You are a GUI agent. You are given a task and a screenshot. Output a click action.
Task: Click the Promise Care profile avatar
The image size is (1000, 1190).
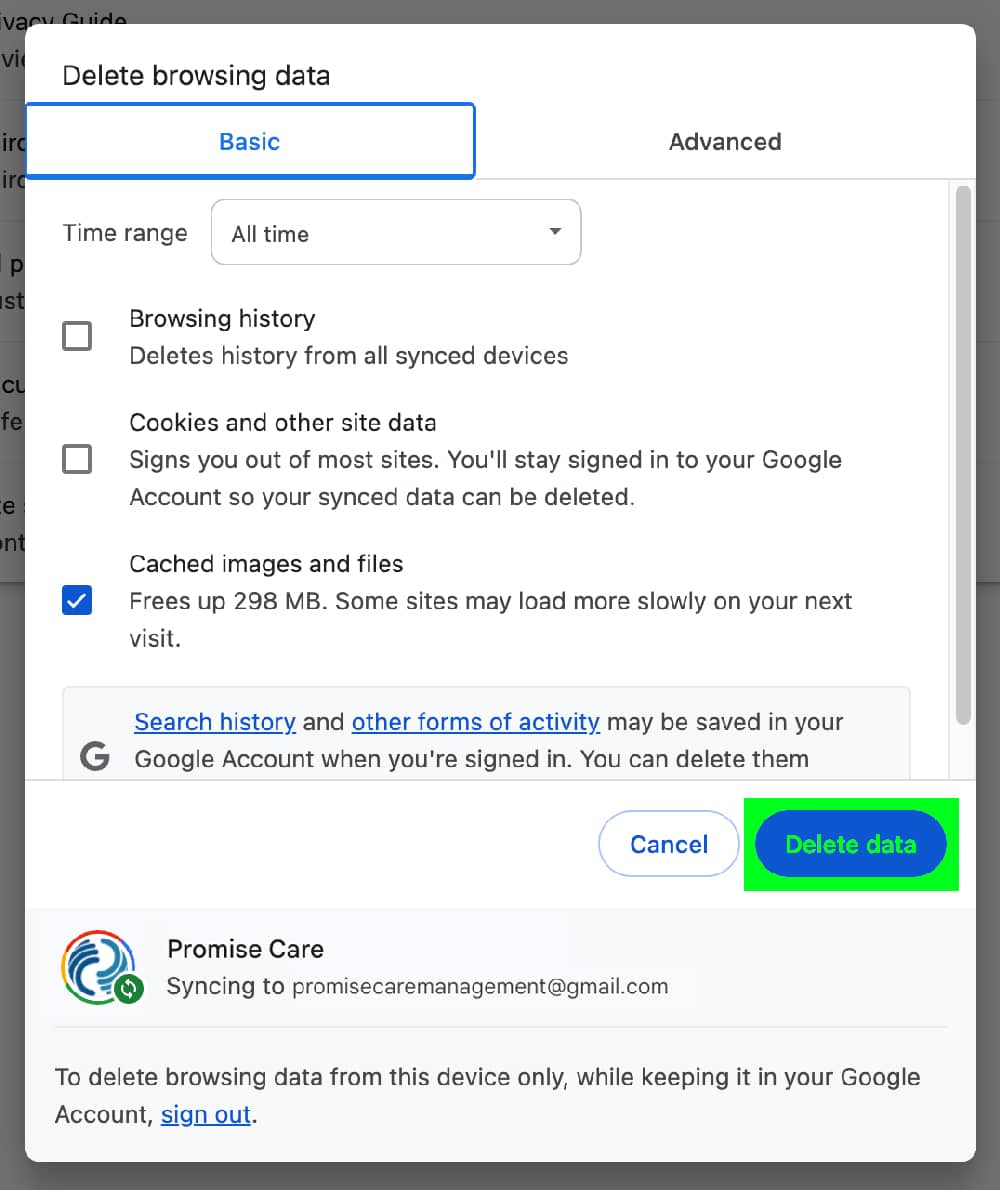(99, 965)
